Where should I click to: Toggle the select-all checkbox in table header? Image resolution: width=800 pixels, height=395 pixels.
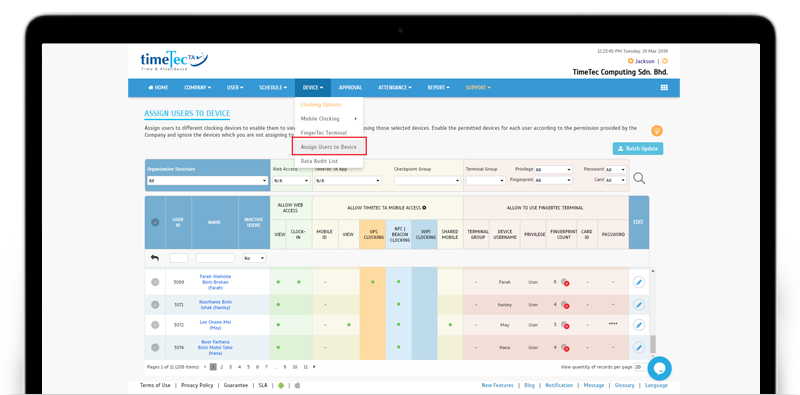click(x=155, y=223)
